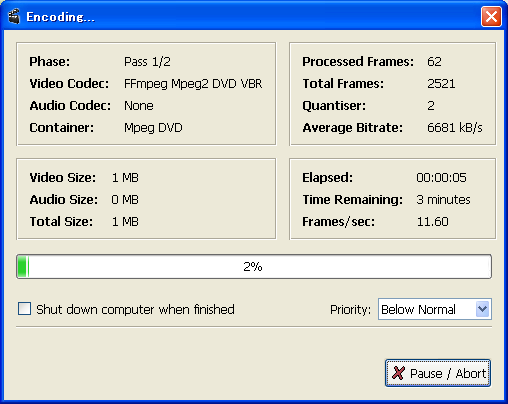
Task: Click the Shut down computer when finished label
Action: click(x=135, y=309)
